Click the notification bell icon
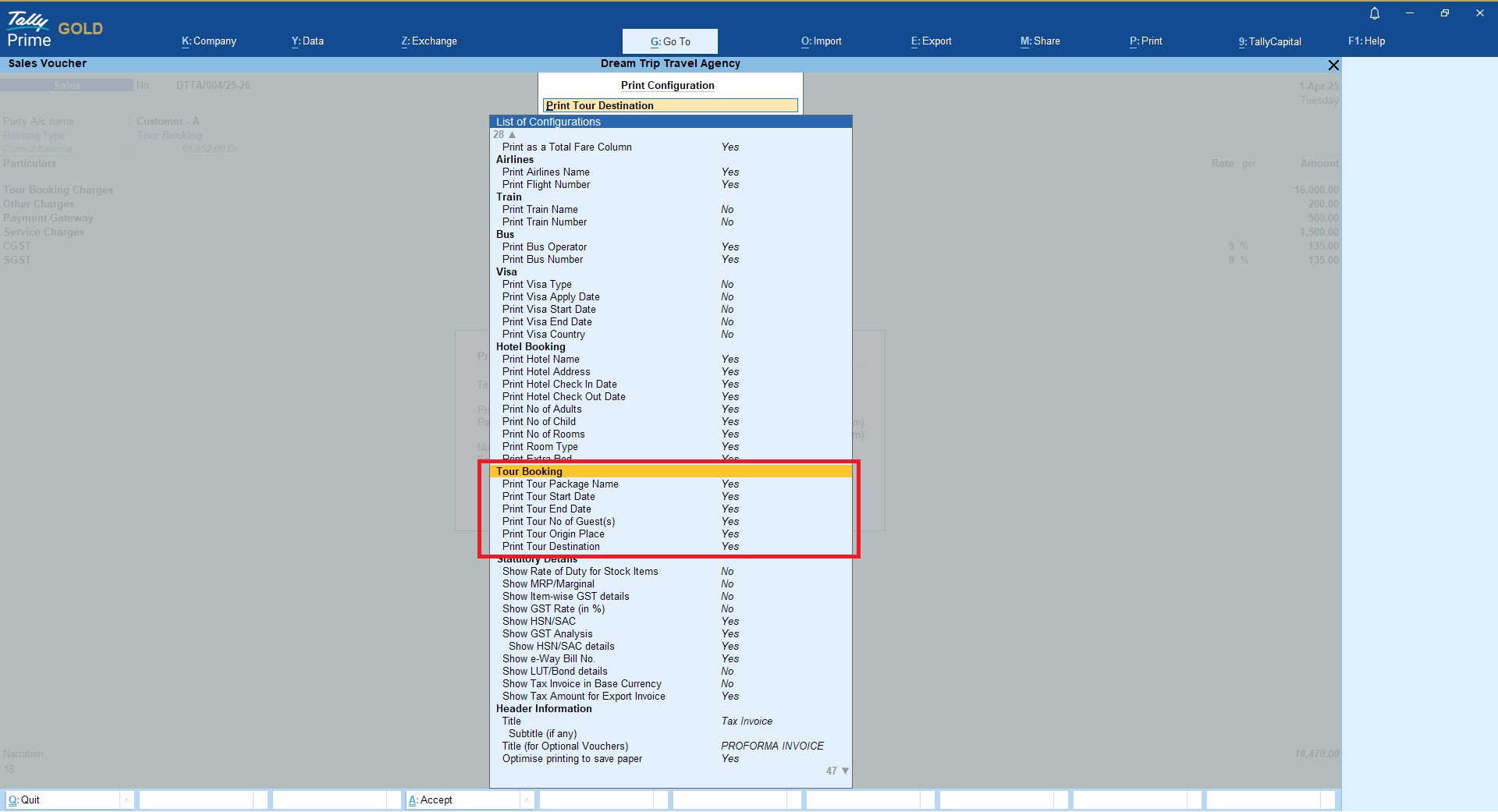Viewport: 1498px width, 812px height. coord(1375,13)
